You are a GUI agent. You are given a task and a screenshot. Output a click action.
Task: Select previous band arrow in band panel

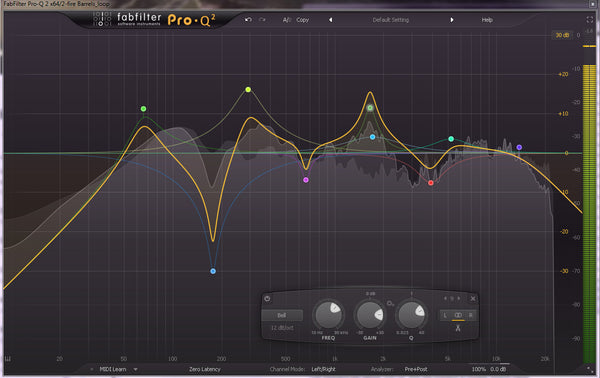click(445, 298)
